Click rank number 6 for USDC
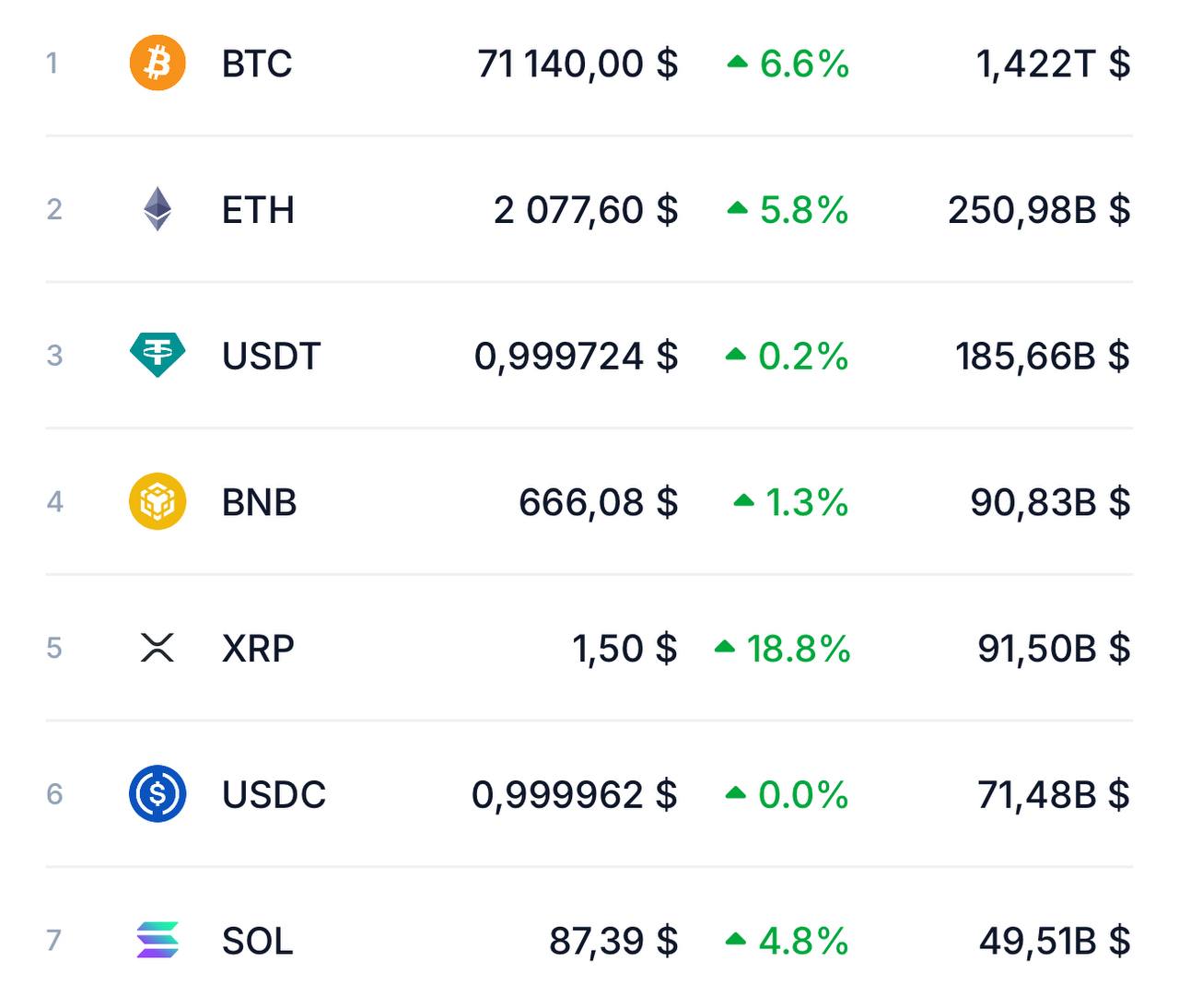The width and height of the screenshot is (1179, 1008). pyautogui.click(x=54, y=794)
